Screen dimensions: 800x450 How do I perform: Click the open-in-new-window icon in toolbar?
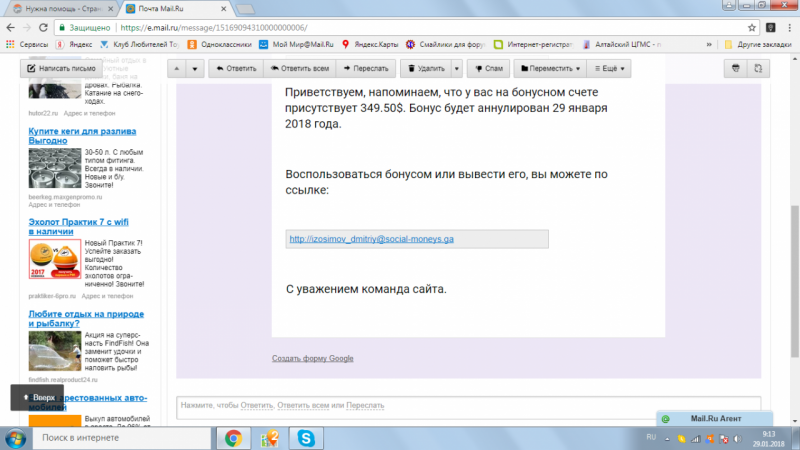(758, 68)
